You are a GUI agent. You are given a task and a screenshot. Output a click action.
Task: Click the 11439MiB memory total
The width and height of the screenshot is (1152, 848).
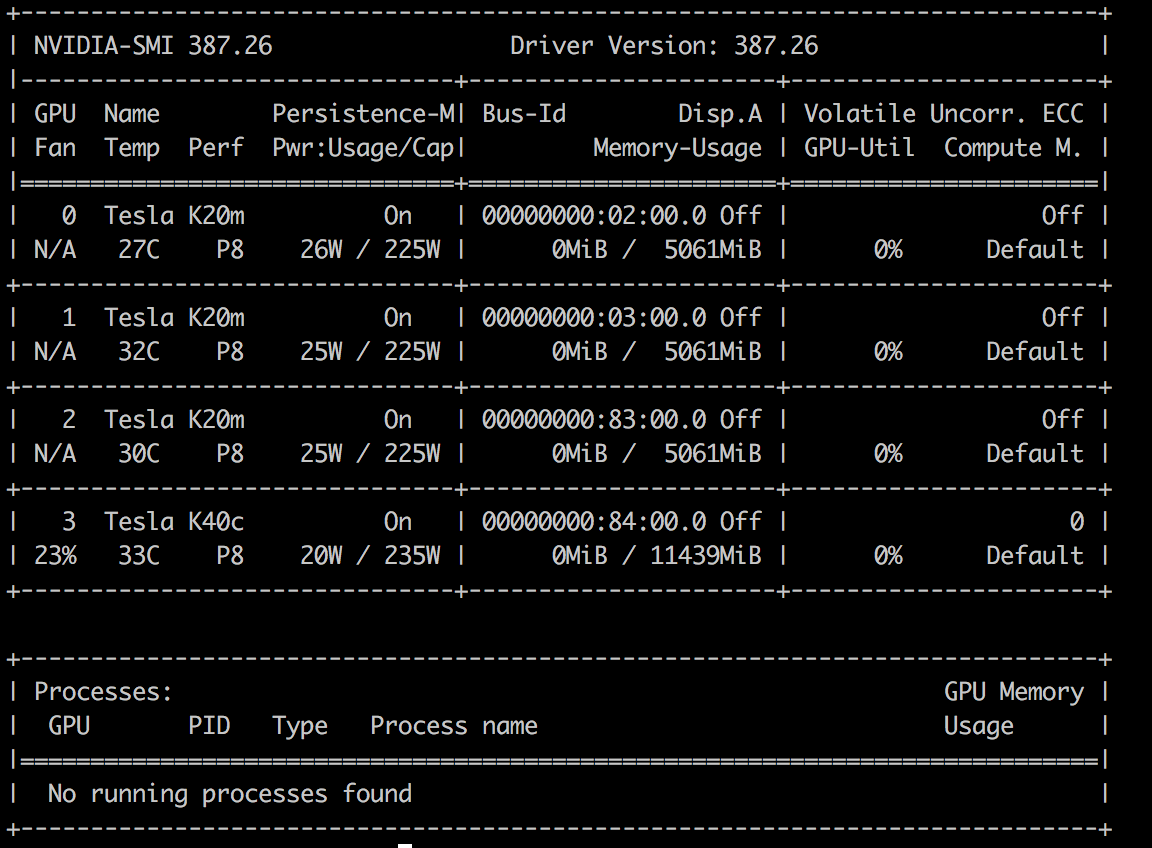click(x=706, y=556)
